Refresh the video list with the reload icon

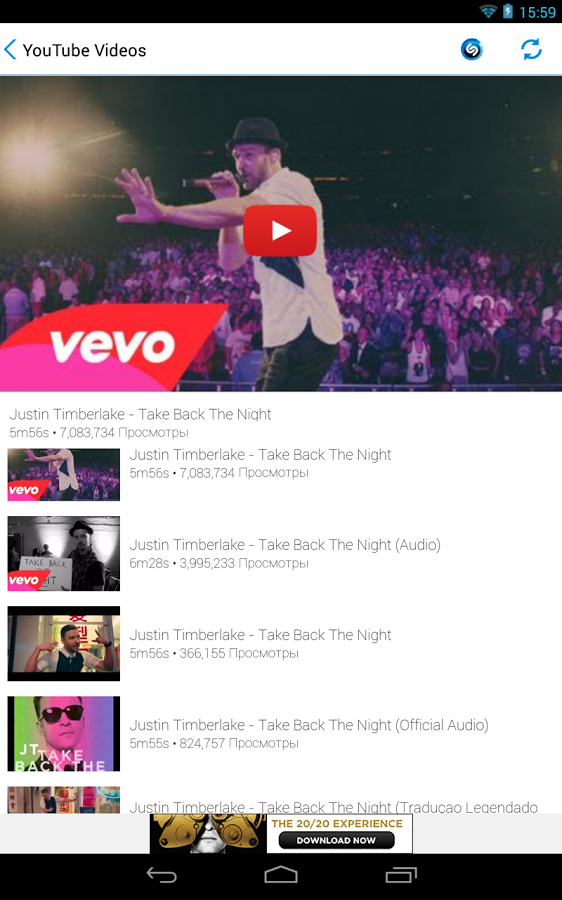tap(532, 49)
